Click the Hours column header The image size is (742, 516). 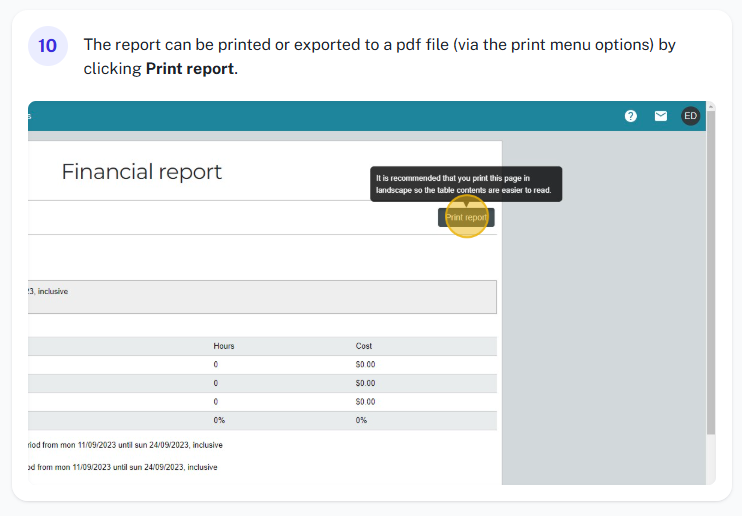click(x=224, y=346)
